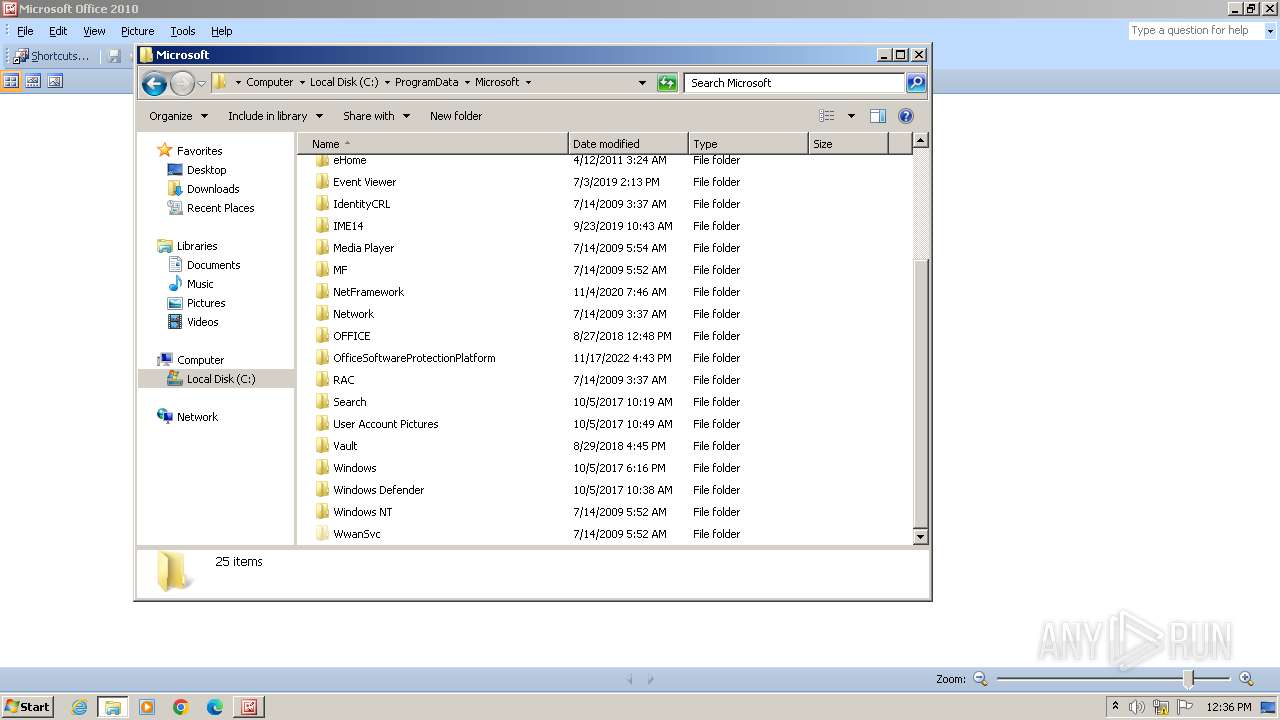Screen dimensions: 1280x720
Task: Open the View menu
Action: pyautogui.click(x=94, y=31)
